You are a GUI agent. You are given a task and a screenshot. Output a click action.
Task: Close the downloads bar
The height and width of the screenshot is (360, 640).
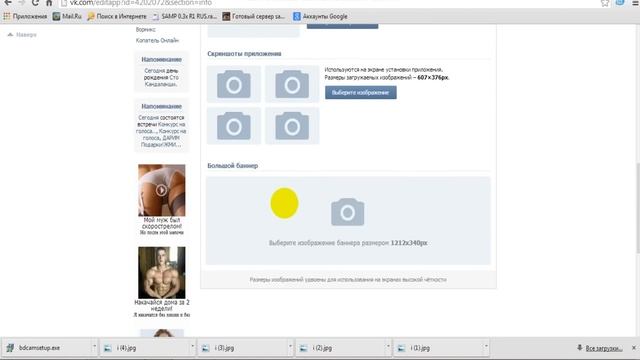coord(634,348)
